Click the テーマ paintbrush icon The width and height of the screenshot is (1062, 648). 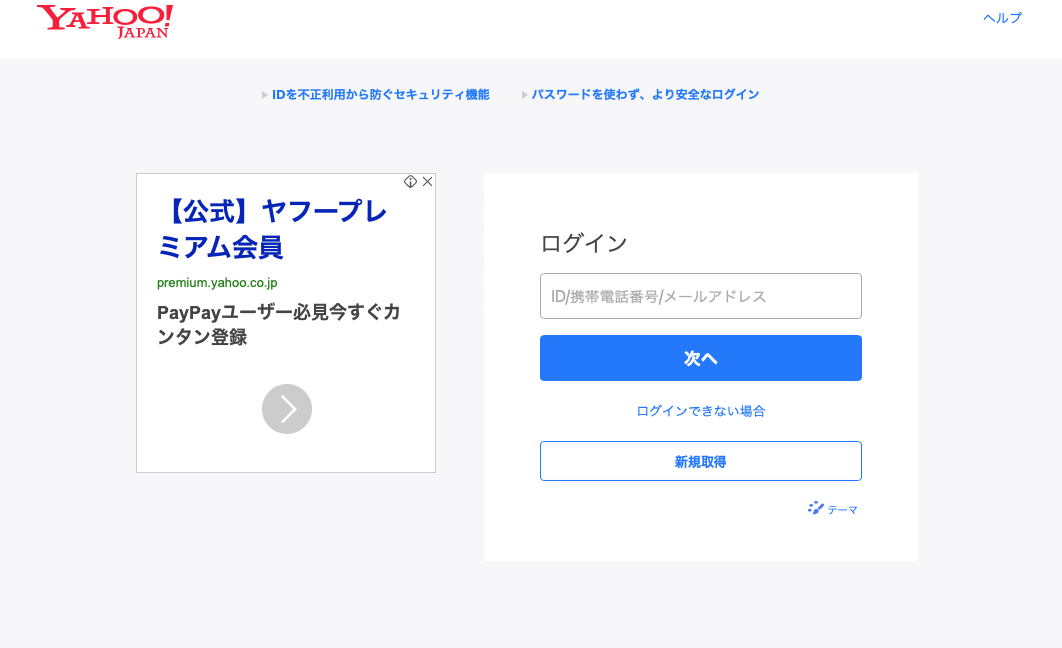point(815,508)
